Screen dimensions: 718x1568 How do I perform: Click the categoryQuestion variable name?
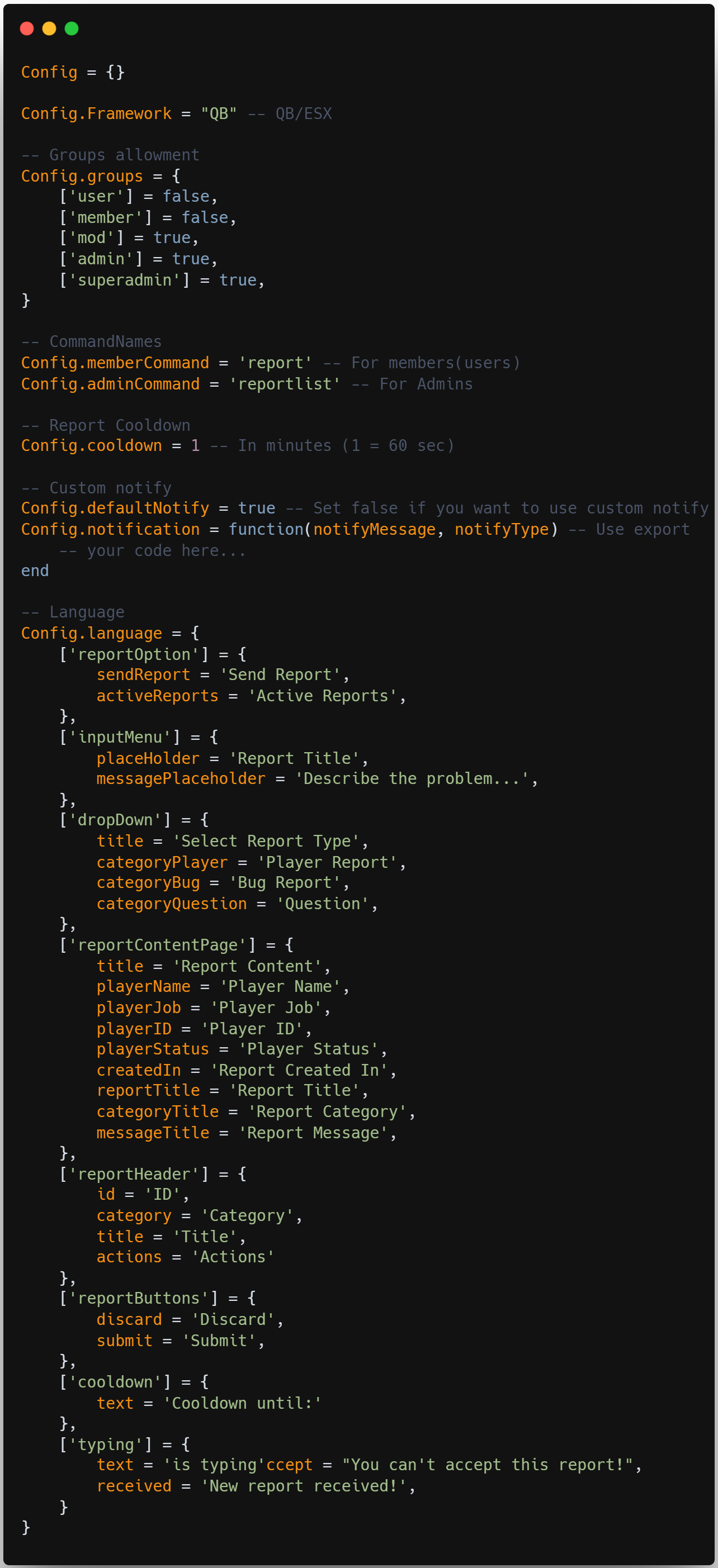172,904
